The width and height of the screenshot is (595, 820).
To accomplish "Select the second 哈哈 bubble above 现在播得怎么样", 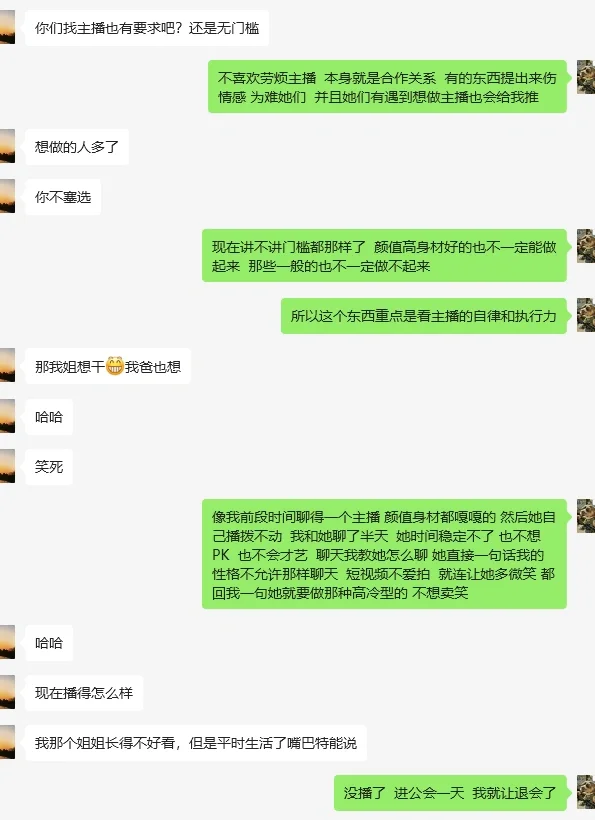I will 49,643.
